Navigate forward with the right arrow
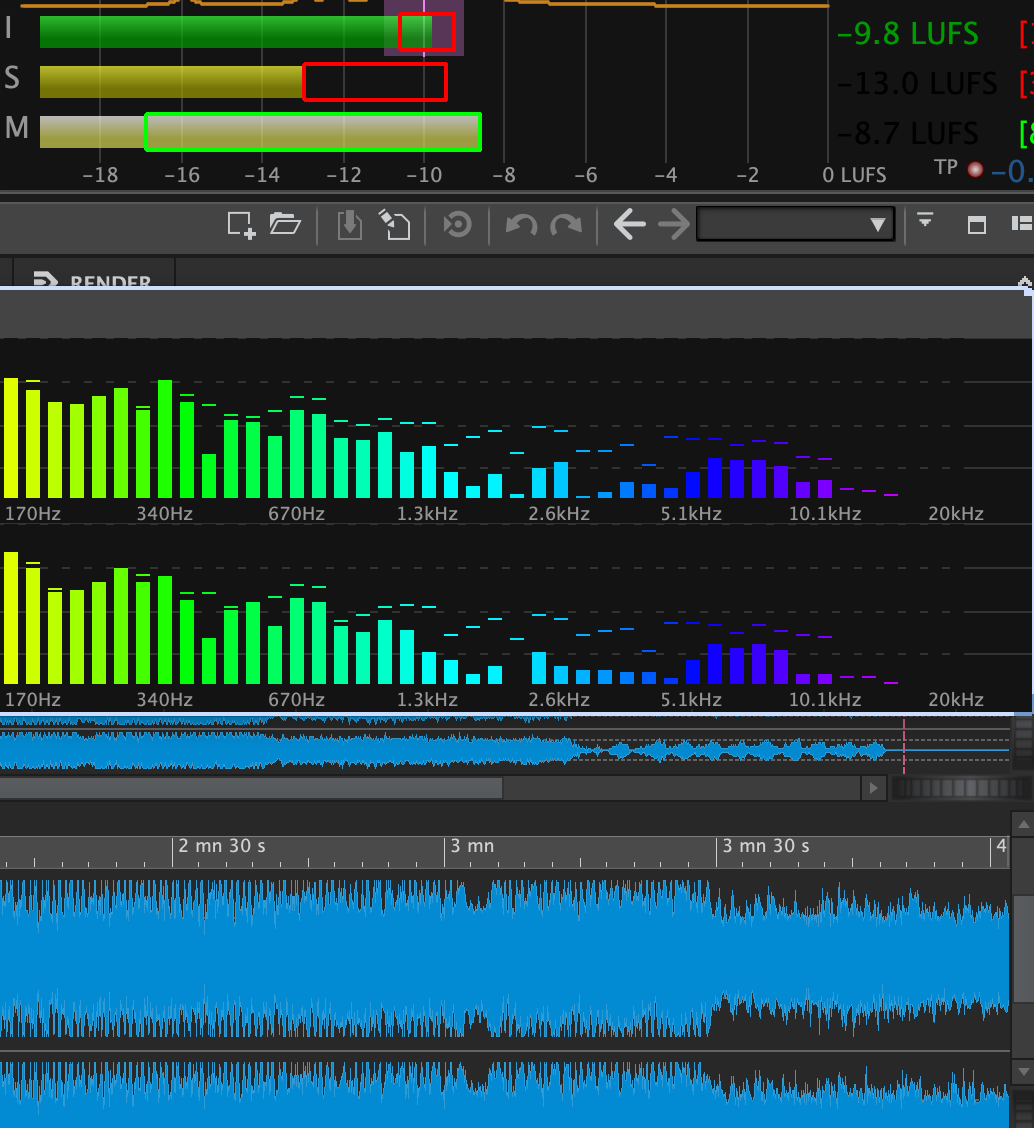The image size is (1034, 1128). (x=674, y=224)
